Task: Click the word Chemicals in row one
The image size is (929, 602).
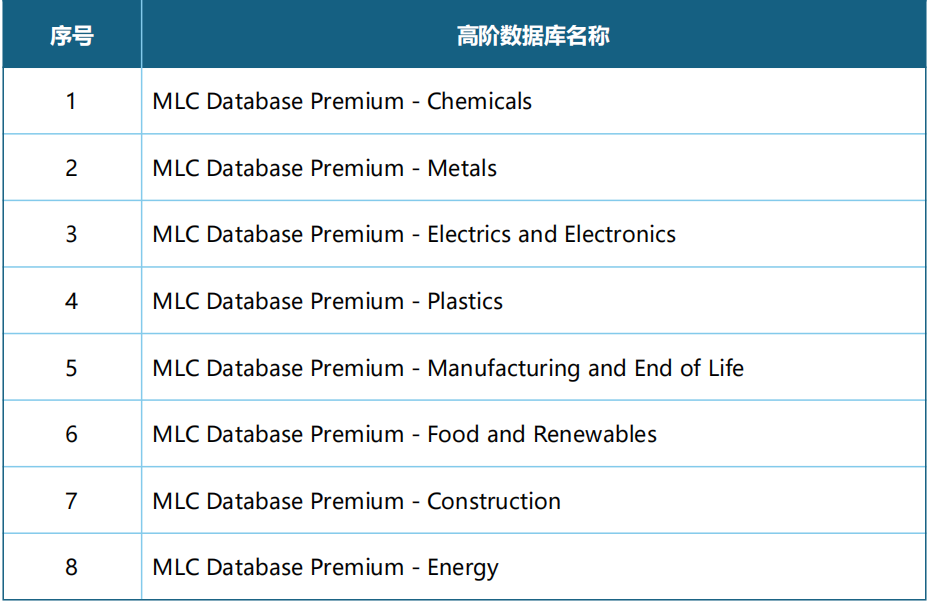Action: click(x=479, y=101)
